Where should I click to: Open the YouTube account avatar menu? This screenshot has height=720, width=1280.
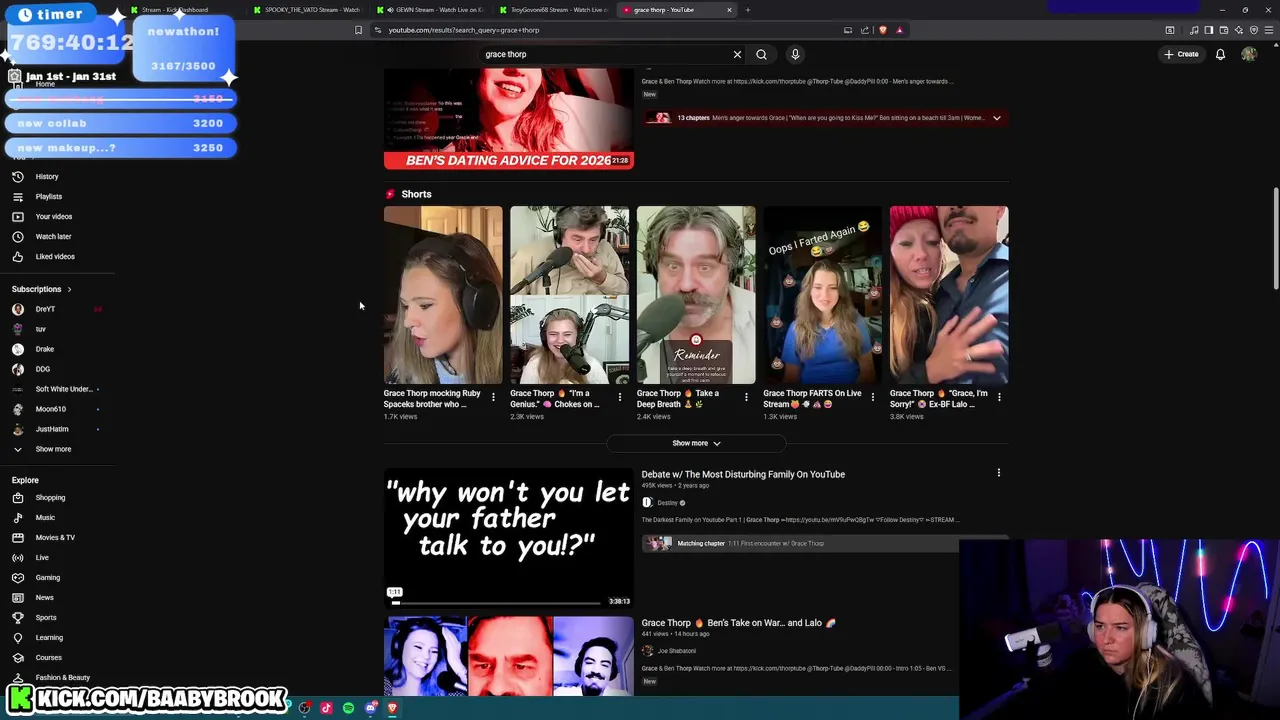(x=1249, y=54)
